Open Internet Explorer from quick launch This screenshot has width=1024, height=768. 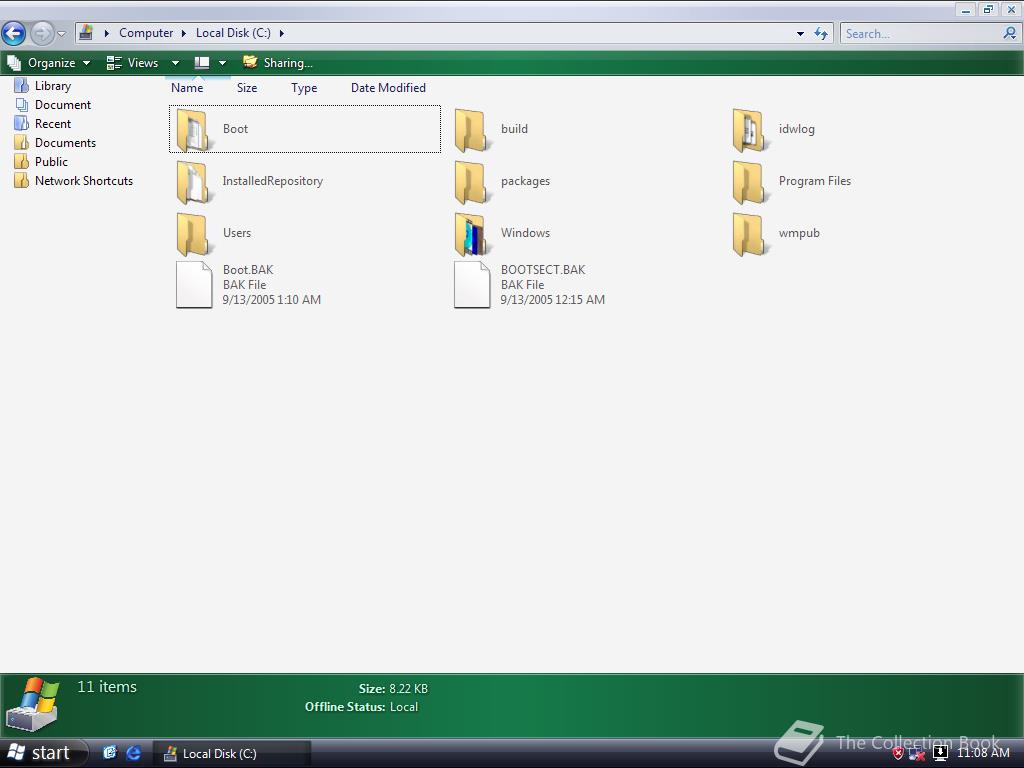pos(133,753)
